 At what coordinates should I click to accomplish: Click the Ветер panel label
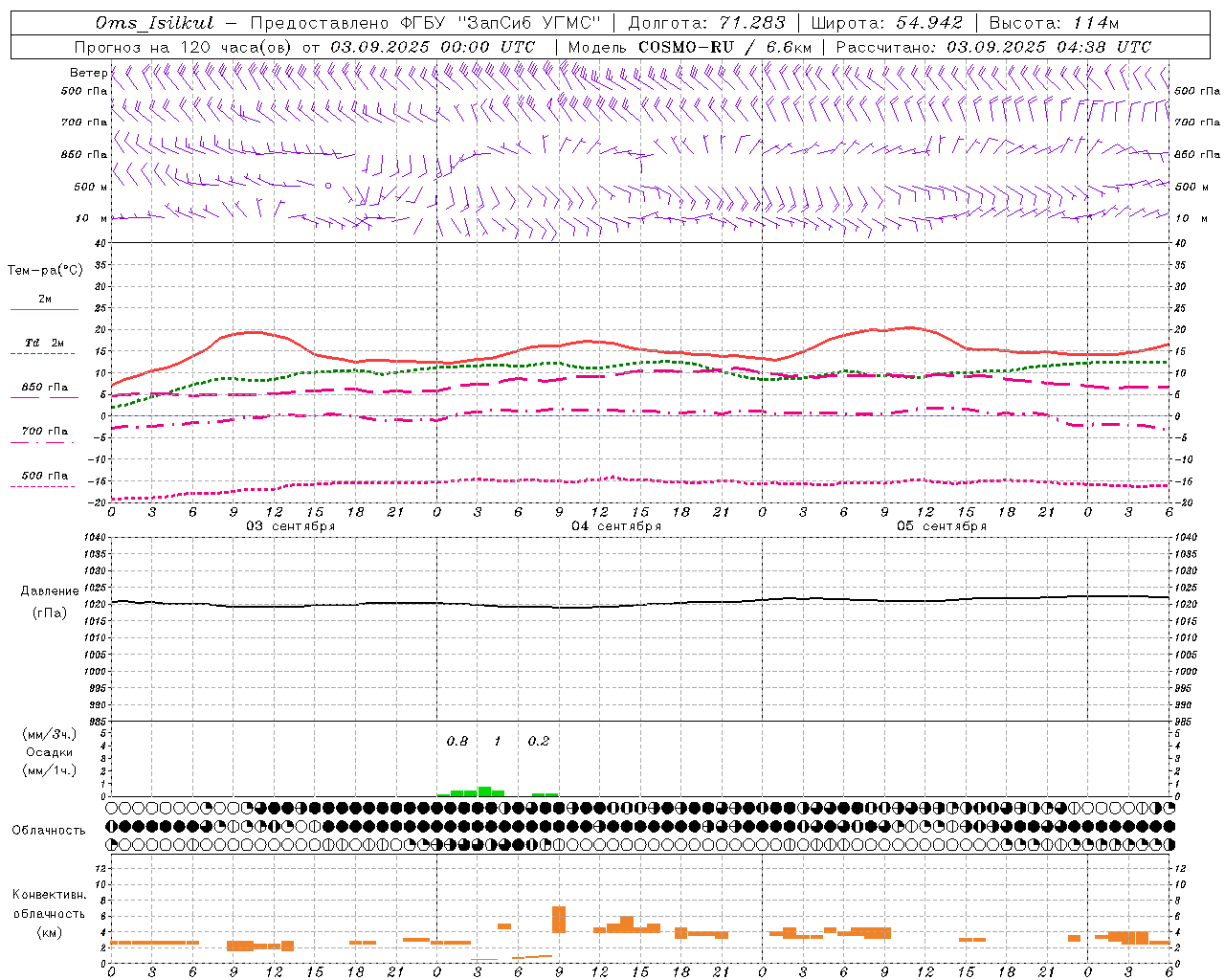(x=88, y=73)
